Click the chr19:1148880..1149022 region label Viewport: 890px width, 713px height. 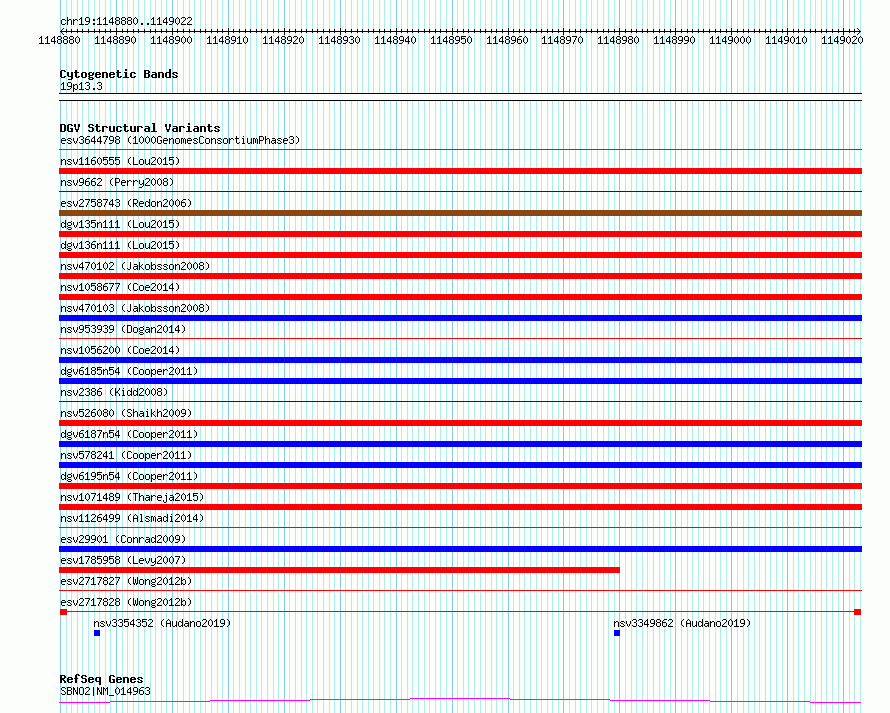(x=126, y=21)
